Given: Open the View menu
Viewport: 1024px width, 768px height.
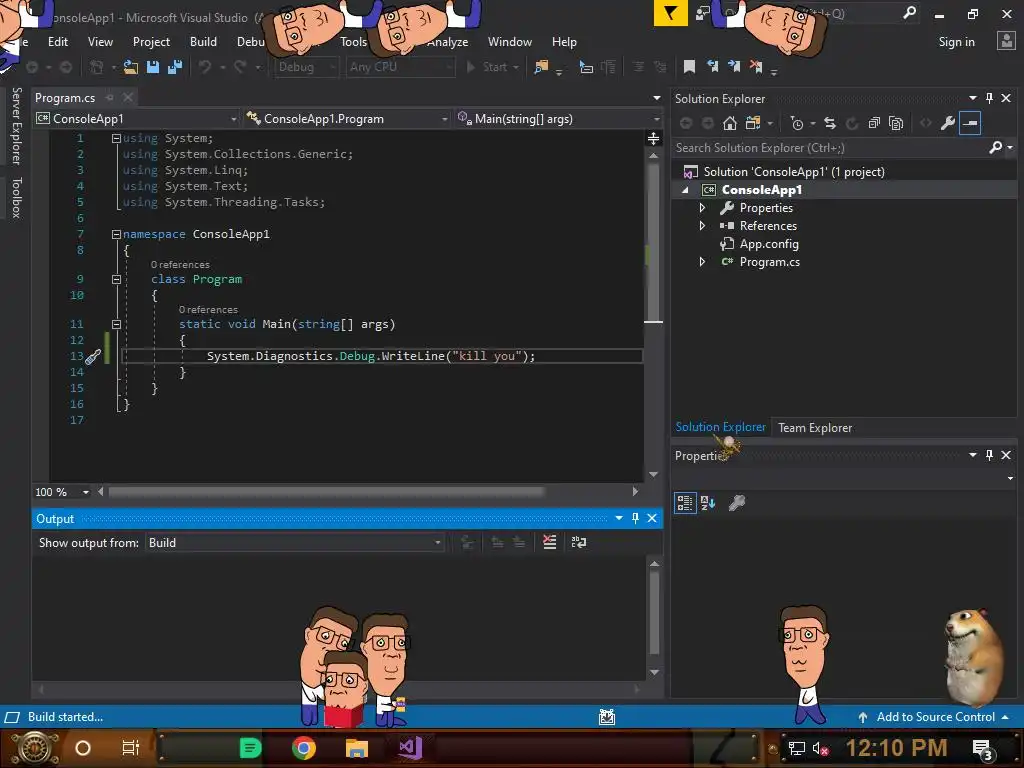Looking at the screenshot, I should click(100, 42).
